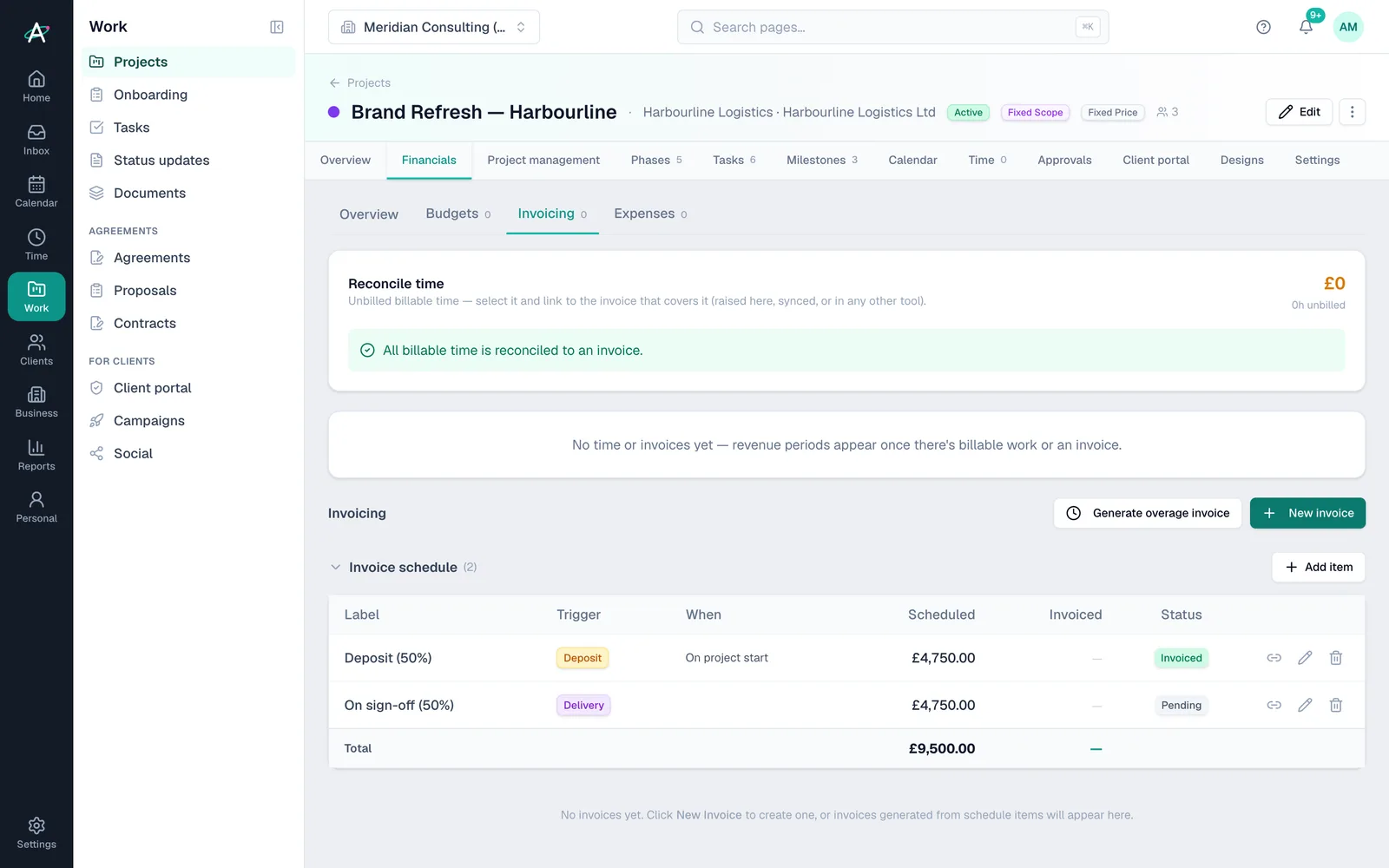
Task: Edit the On sign-off (50%) schedule item
Action: click(1305, 705)
